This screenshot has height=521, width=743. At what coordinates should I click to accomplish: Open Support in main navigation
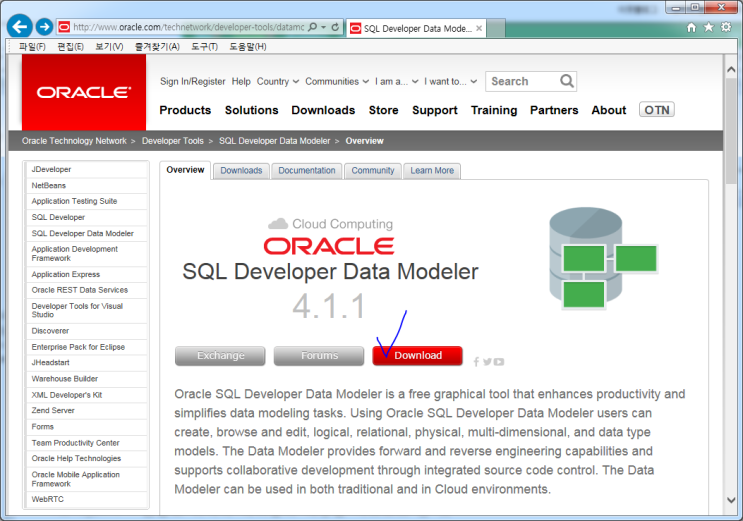(435, 110)
